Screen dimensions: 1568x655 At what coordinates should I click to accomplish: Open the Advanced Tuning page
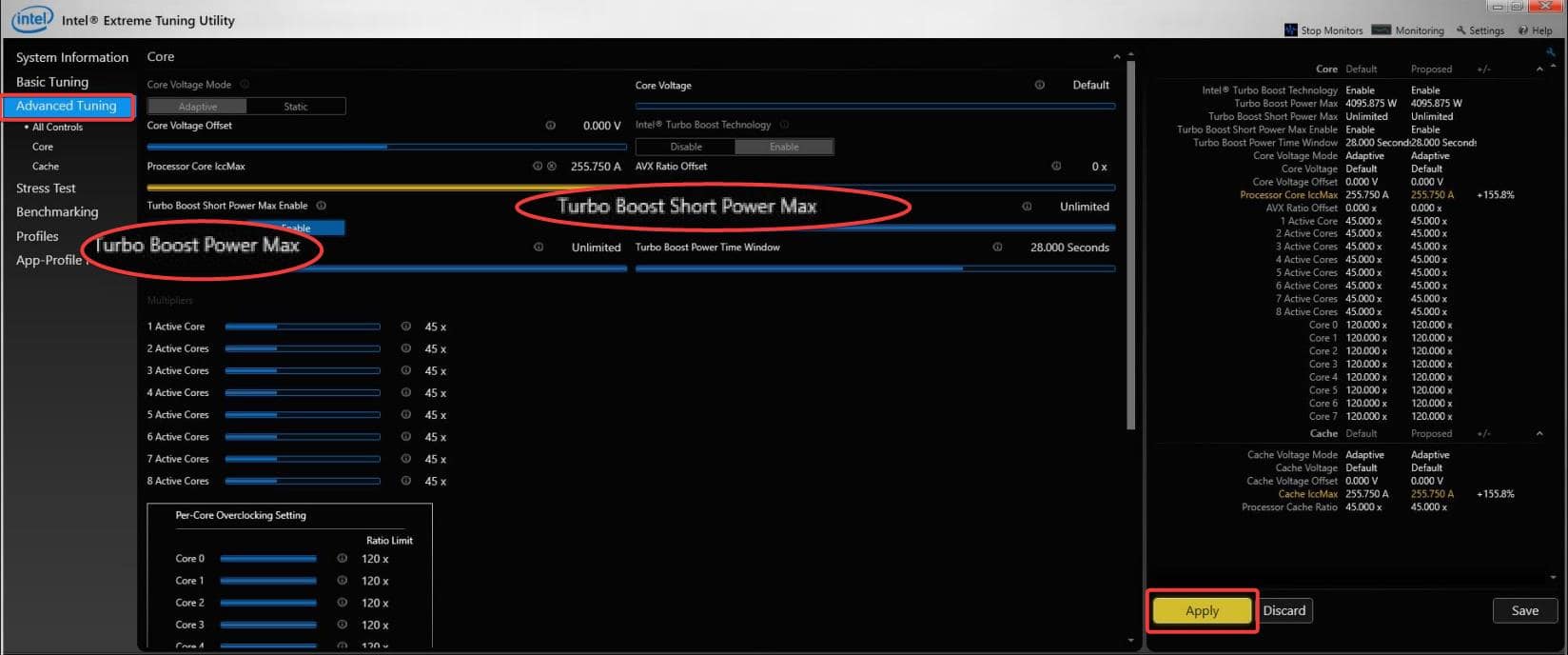click(x=67, y=106)
